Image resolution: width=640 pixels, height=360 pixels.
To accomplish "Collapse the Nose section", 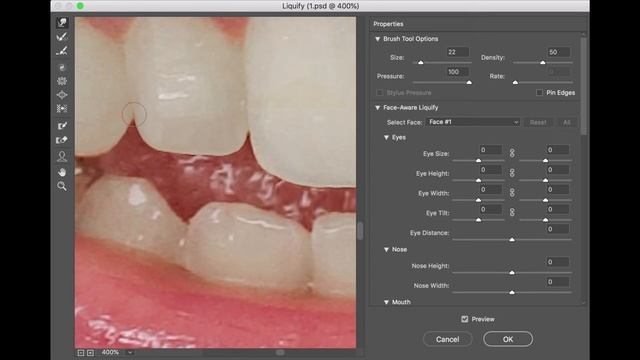I will (x=386, y=249).
